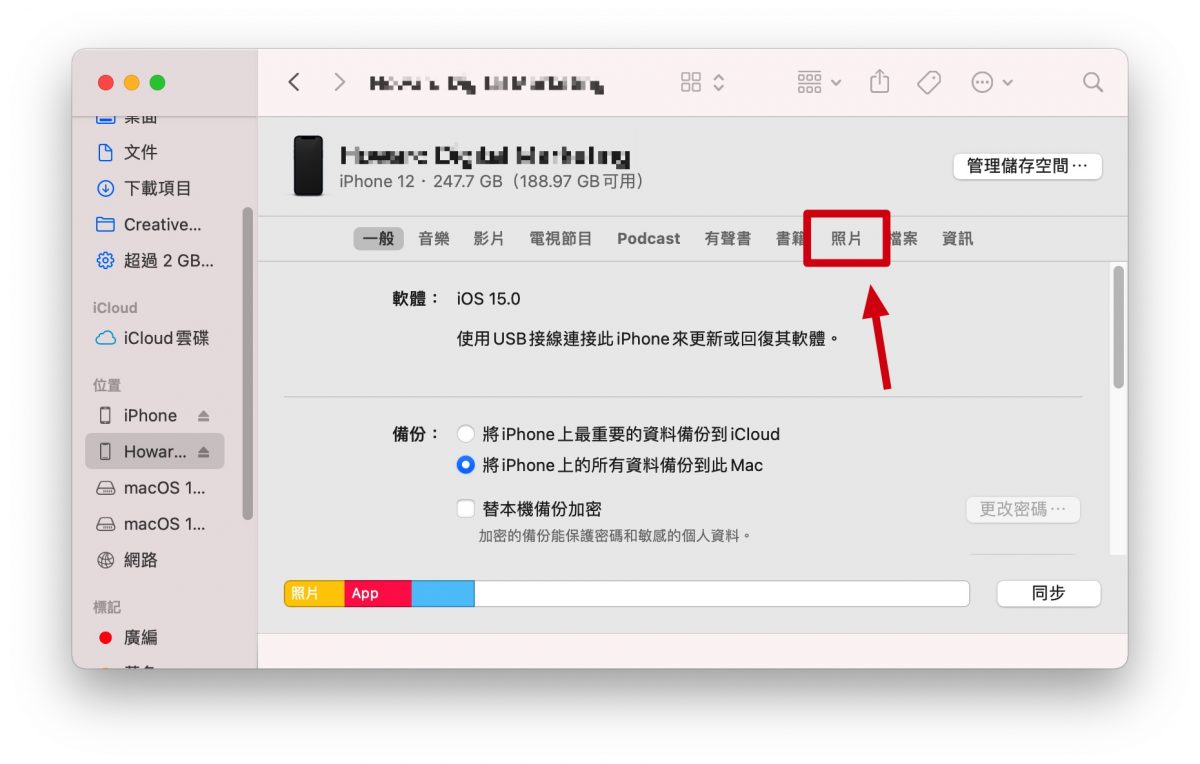Enable 替本機備份加密 checkbox
Viewport: 1200px width, 764px height.
pos(465,509)
